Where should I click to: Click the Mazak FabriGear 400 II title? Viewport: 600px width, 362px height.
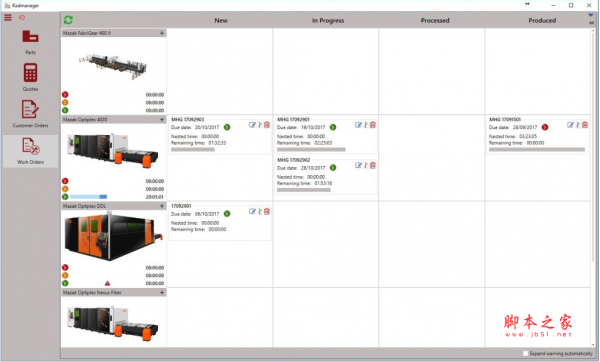(x=87, y=33)
